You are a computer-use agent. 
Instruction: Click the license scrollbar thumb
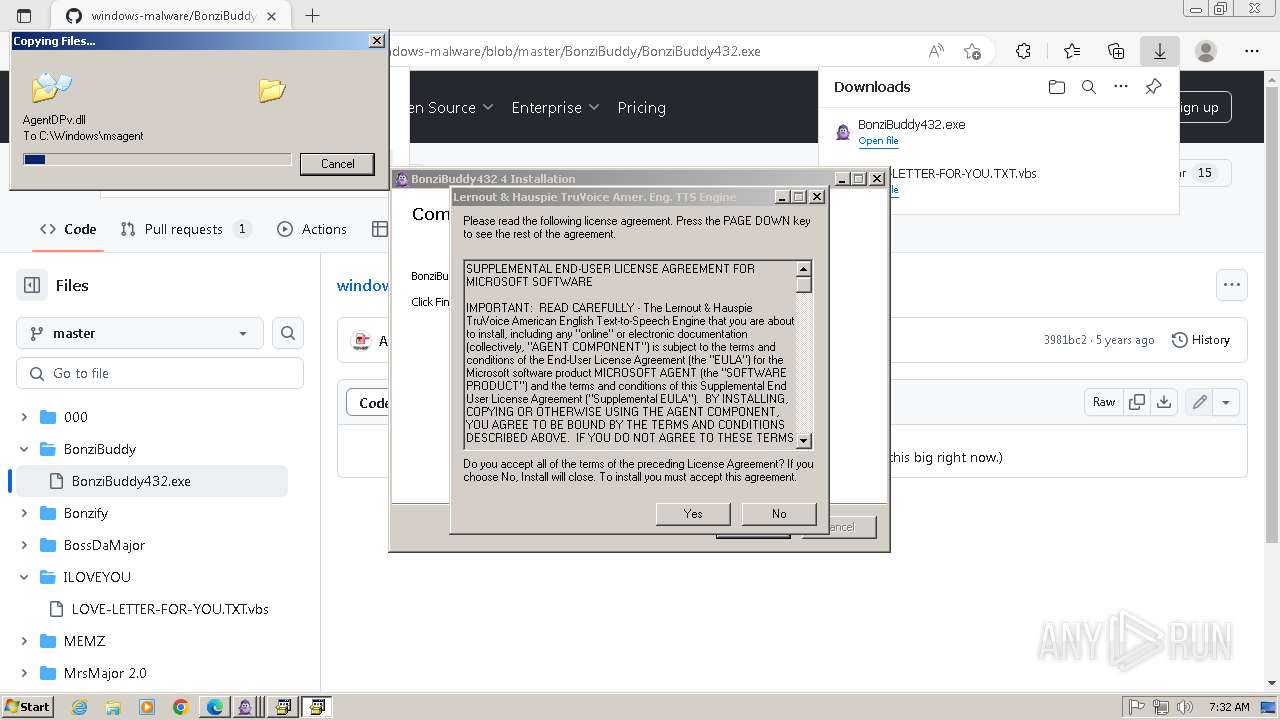(x=803, y=285)
